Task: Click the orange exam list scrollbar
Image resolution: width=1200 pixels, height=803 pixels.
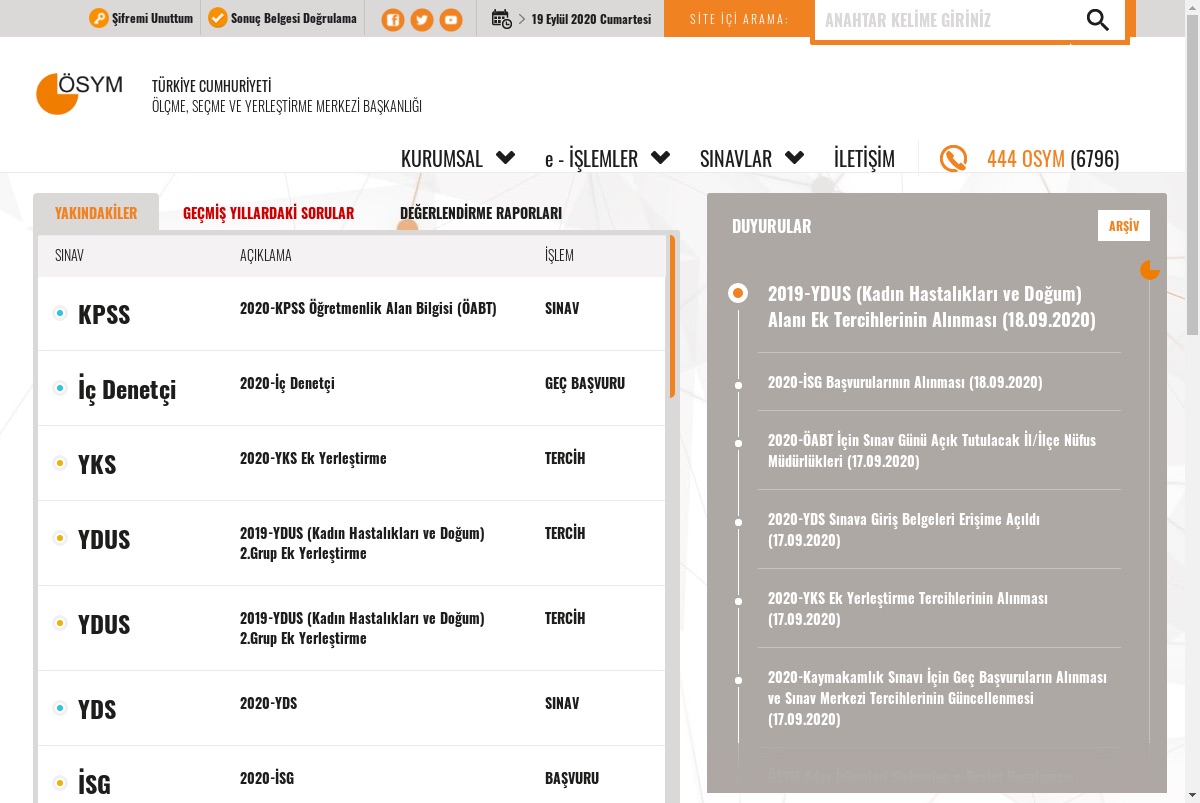Action: click(x=672, y=316)
